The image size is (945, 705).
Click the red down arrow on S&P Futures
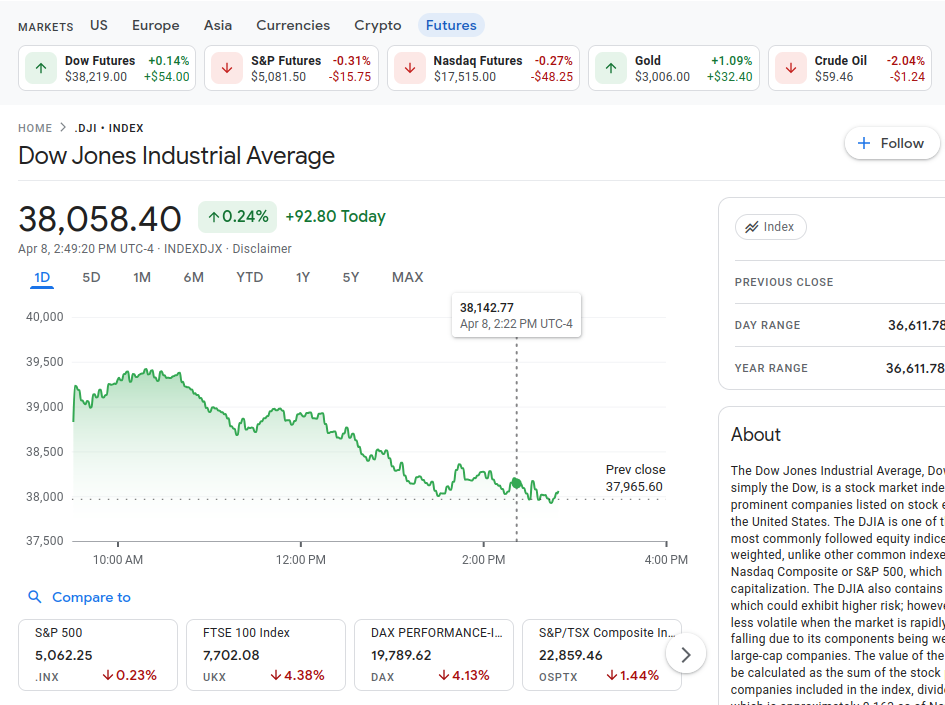[227, 68]
